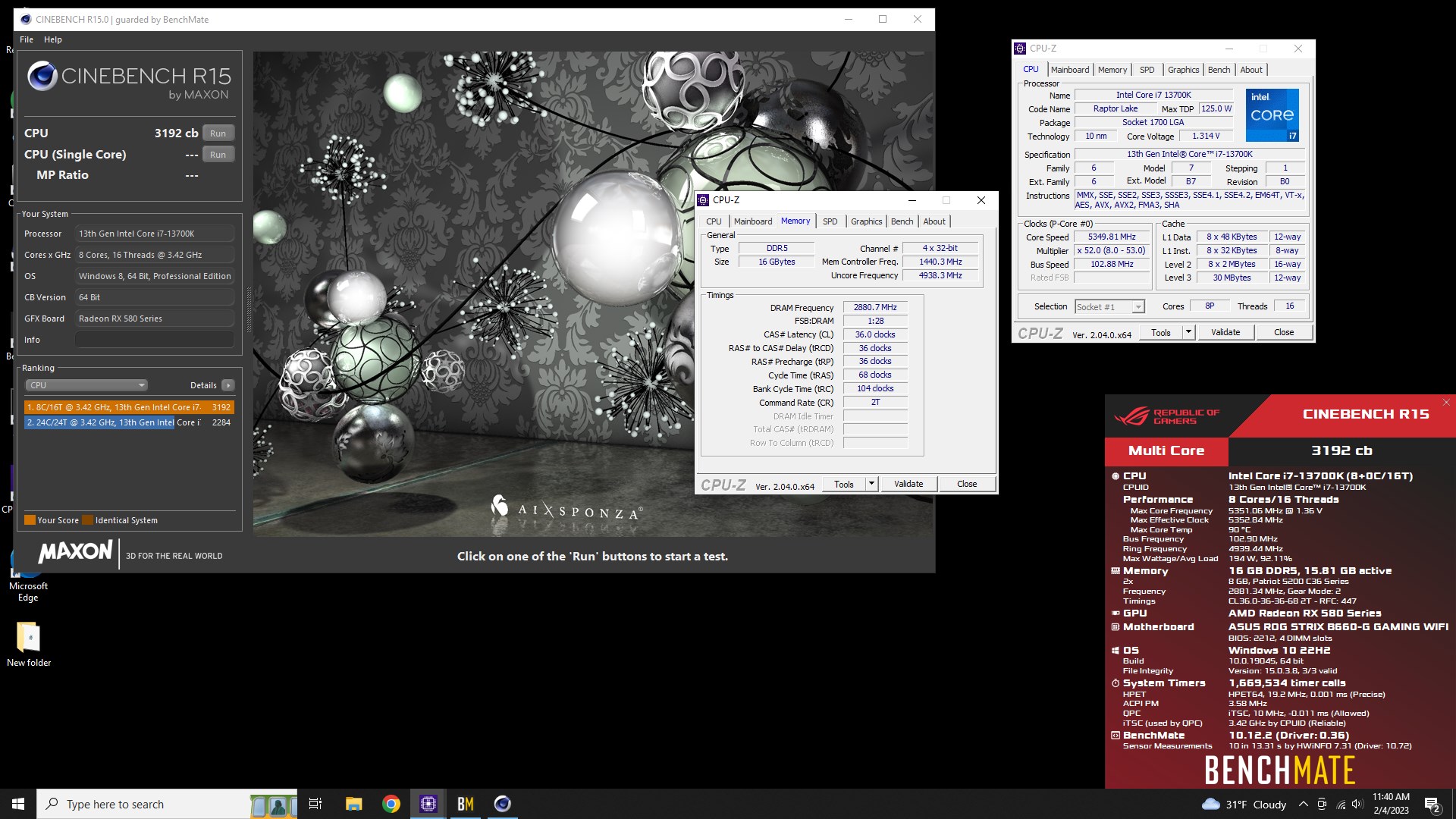Open About tab in the CPU CPU-Z window
The height and width of the screenshot is (819, 1456).
tap(1251, 70)
